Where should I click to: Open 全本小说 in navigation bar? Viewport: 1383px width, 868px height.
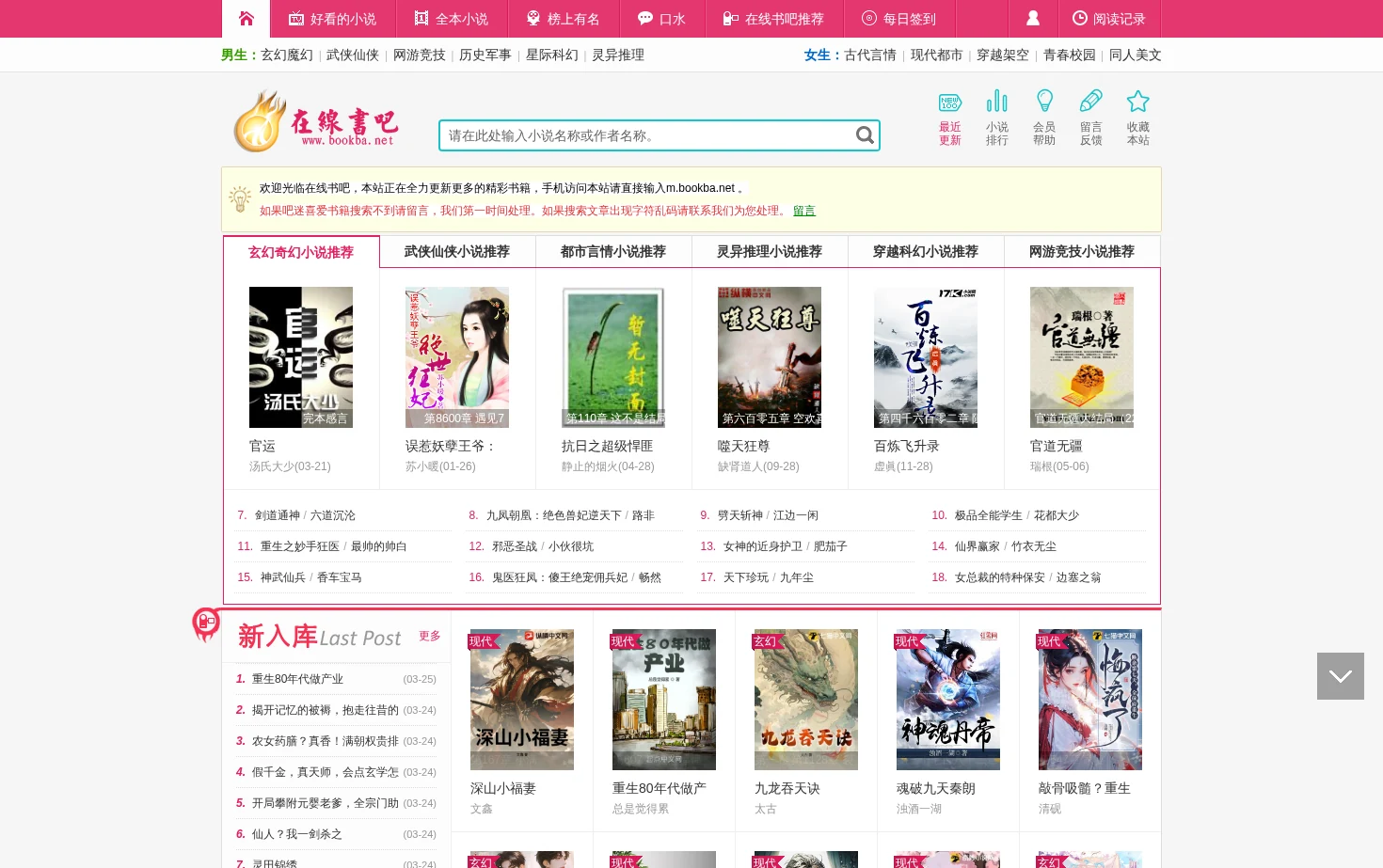pos(452,19)
